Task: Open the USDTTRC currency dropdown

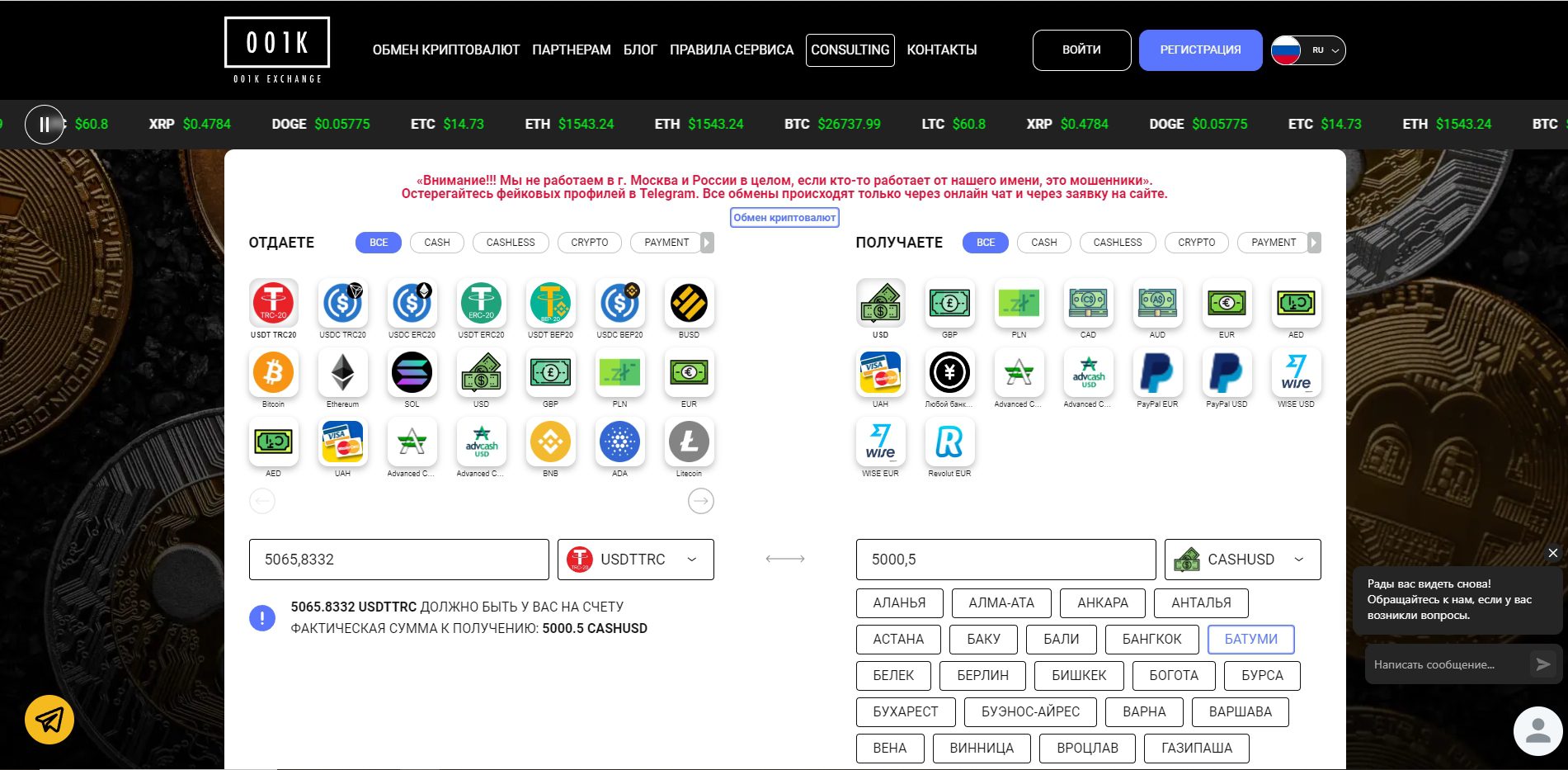Action: 636,560
